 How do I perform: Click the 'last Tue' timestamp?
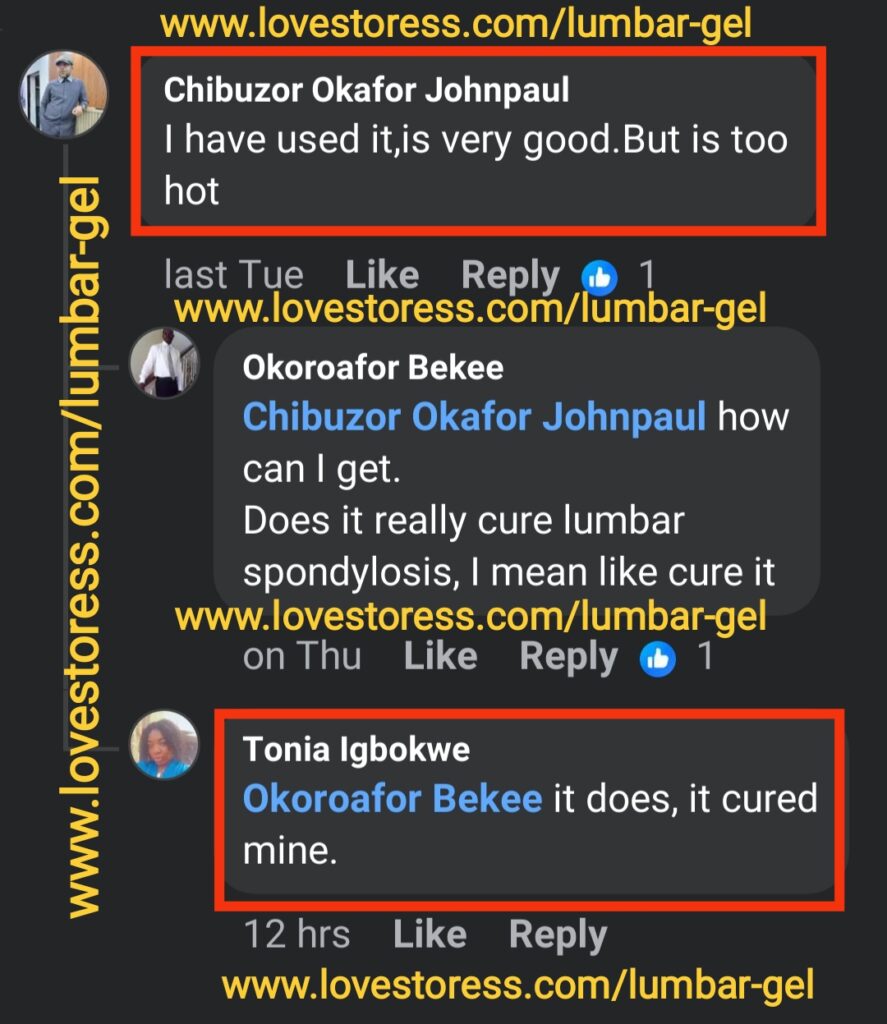pyautogui.click(x=234, y=275)
